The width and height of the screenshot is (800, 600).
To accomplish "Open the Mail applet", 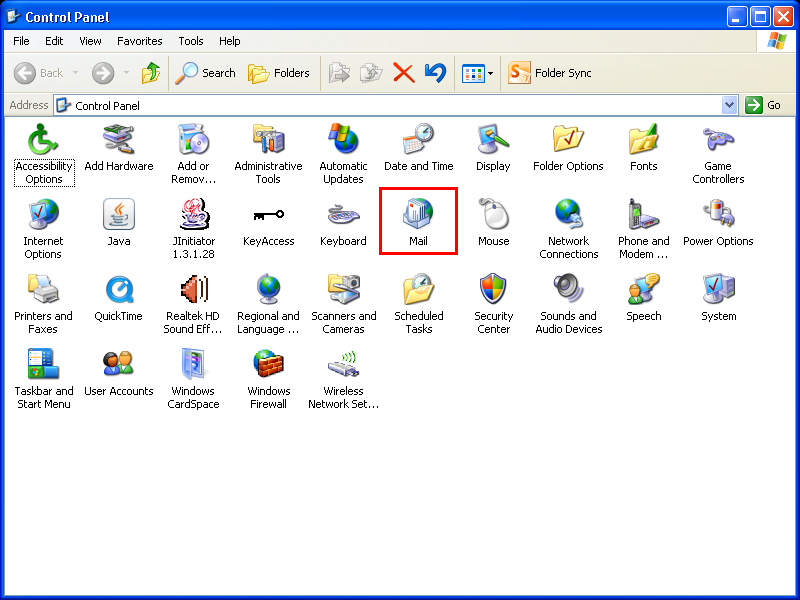I will [418, 223].
